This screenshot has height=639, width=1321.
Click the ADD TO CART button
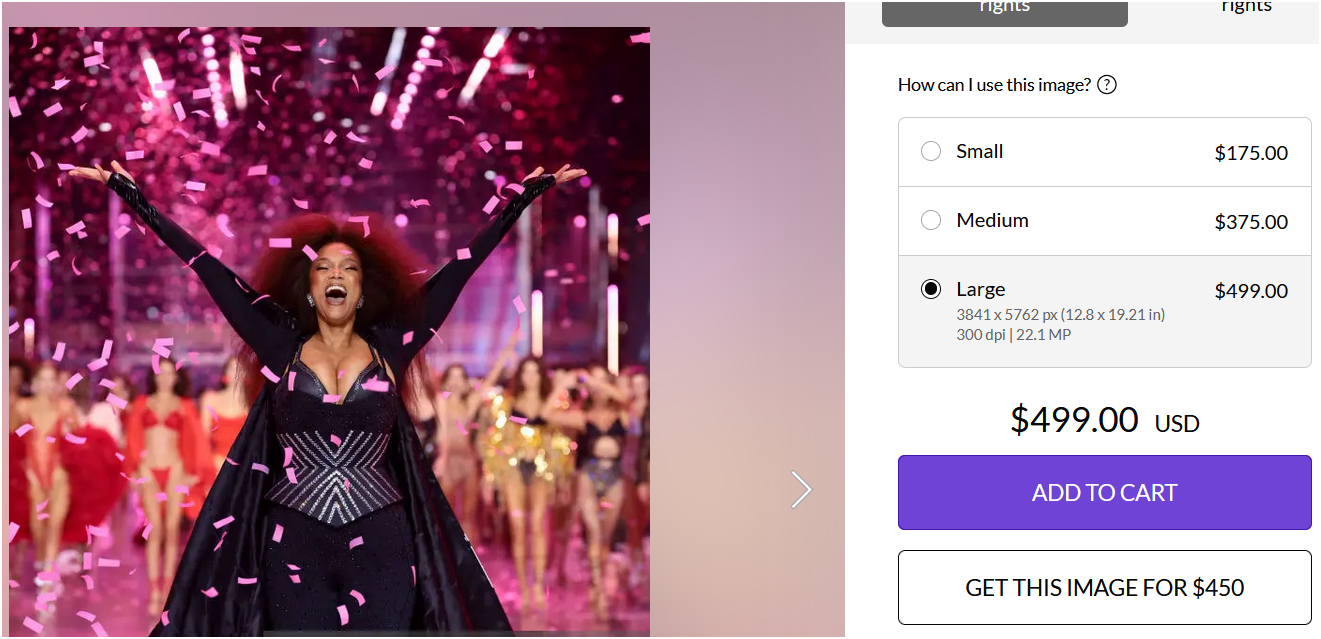pyautogui.click(x=1104, y=492)
